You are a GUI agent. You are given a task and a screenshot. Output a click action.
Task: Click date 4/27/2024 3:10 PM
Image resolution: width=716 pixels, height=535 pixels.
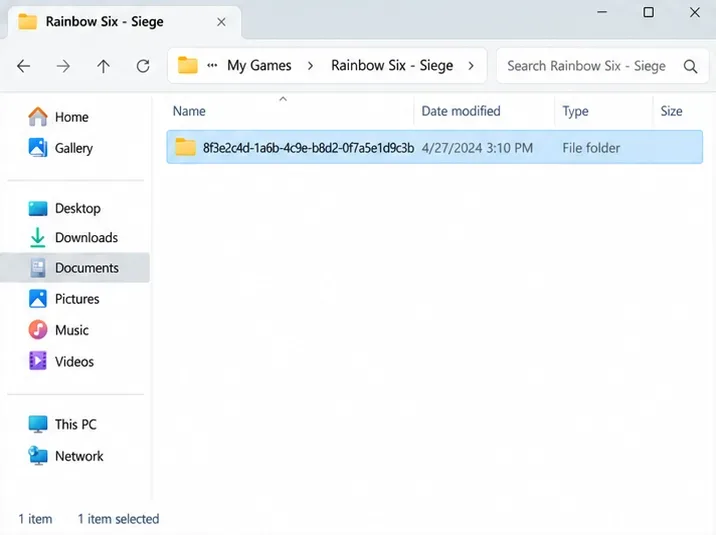click(x=477, y=148)
